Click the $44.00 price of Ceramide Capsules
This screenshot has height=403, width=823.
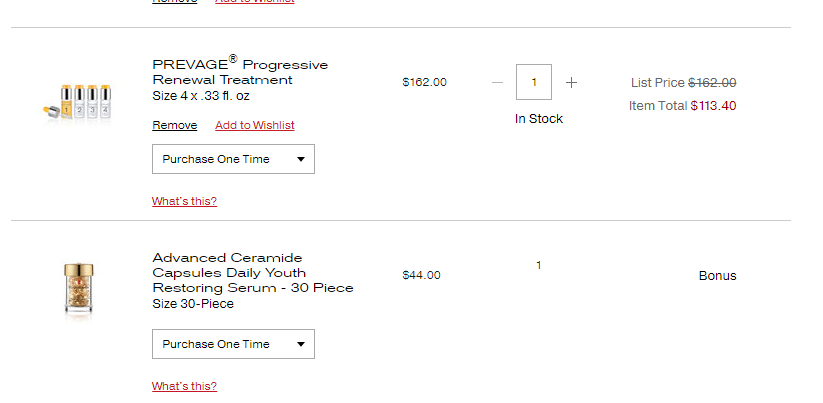[x=421, y=275]
